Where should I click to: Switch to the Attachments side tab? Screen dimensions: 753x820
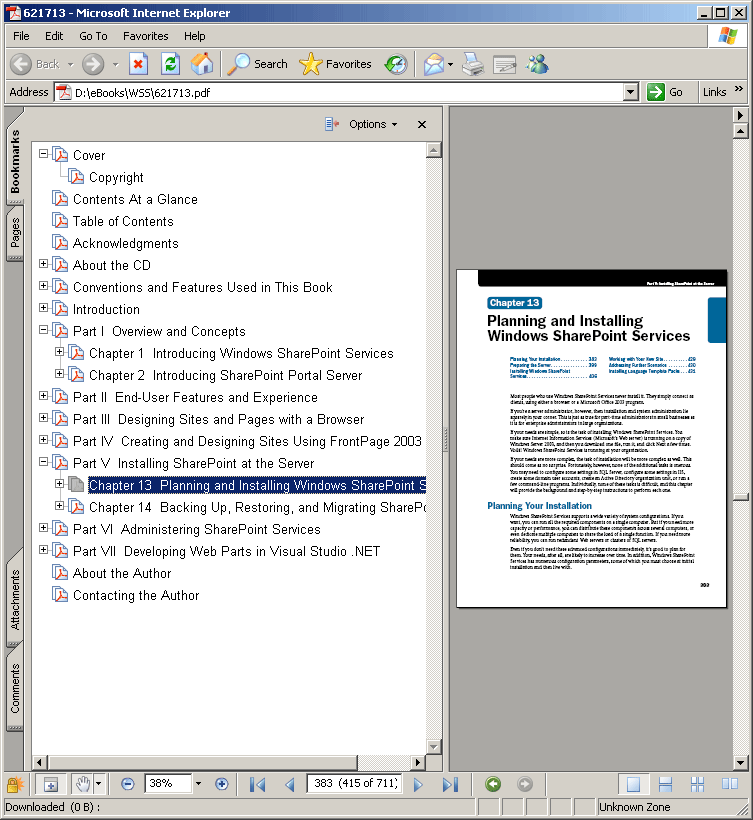(x=15, y=599)
